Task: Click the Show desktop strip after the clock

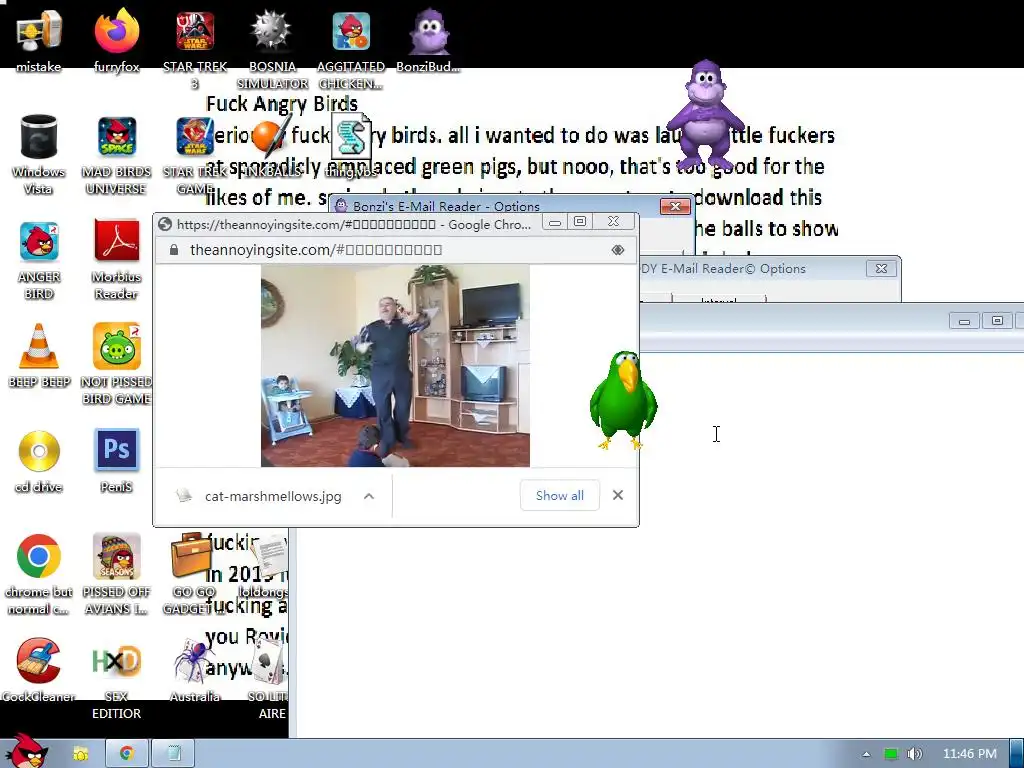Action: pyautogui.click(x=1017, y=754)
